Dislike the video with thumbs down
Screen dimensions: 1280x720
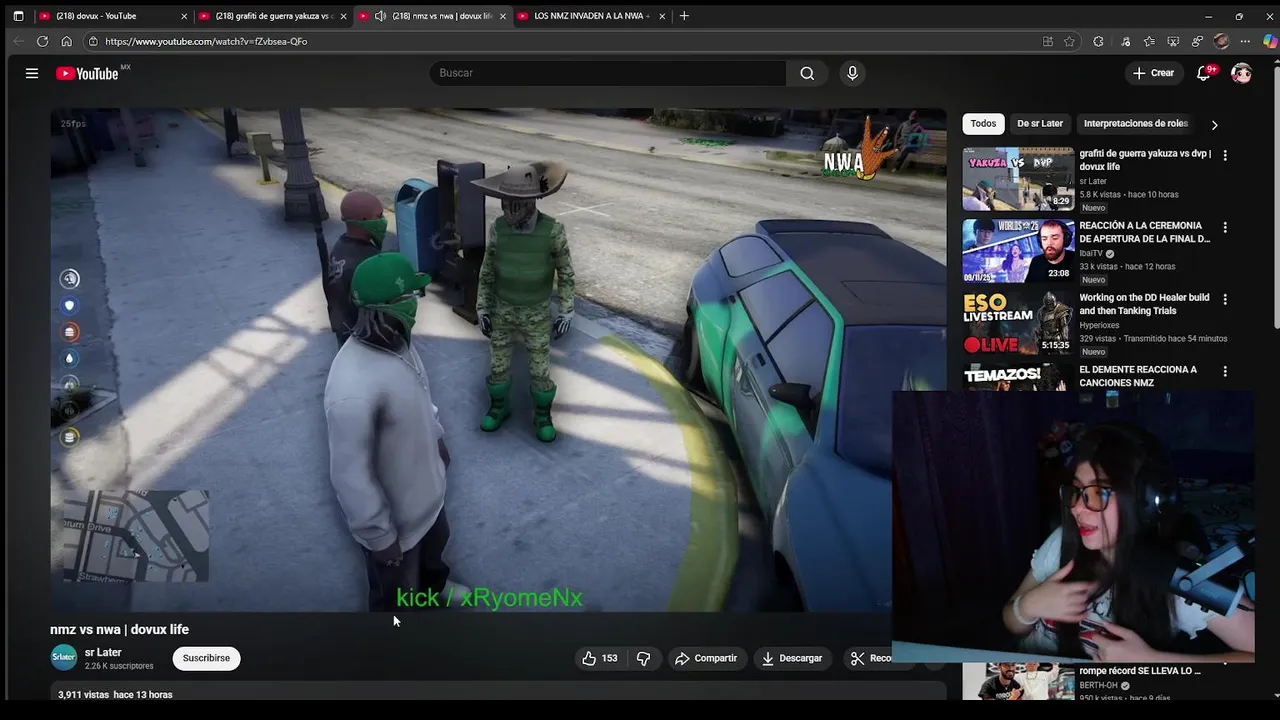[x=643, y=658]
